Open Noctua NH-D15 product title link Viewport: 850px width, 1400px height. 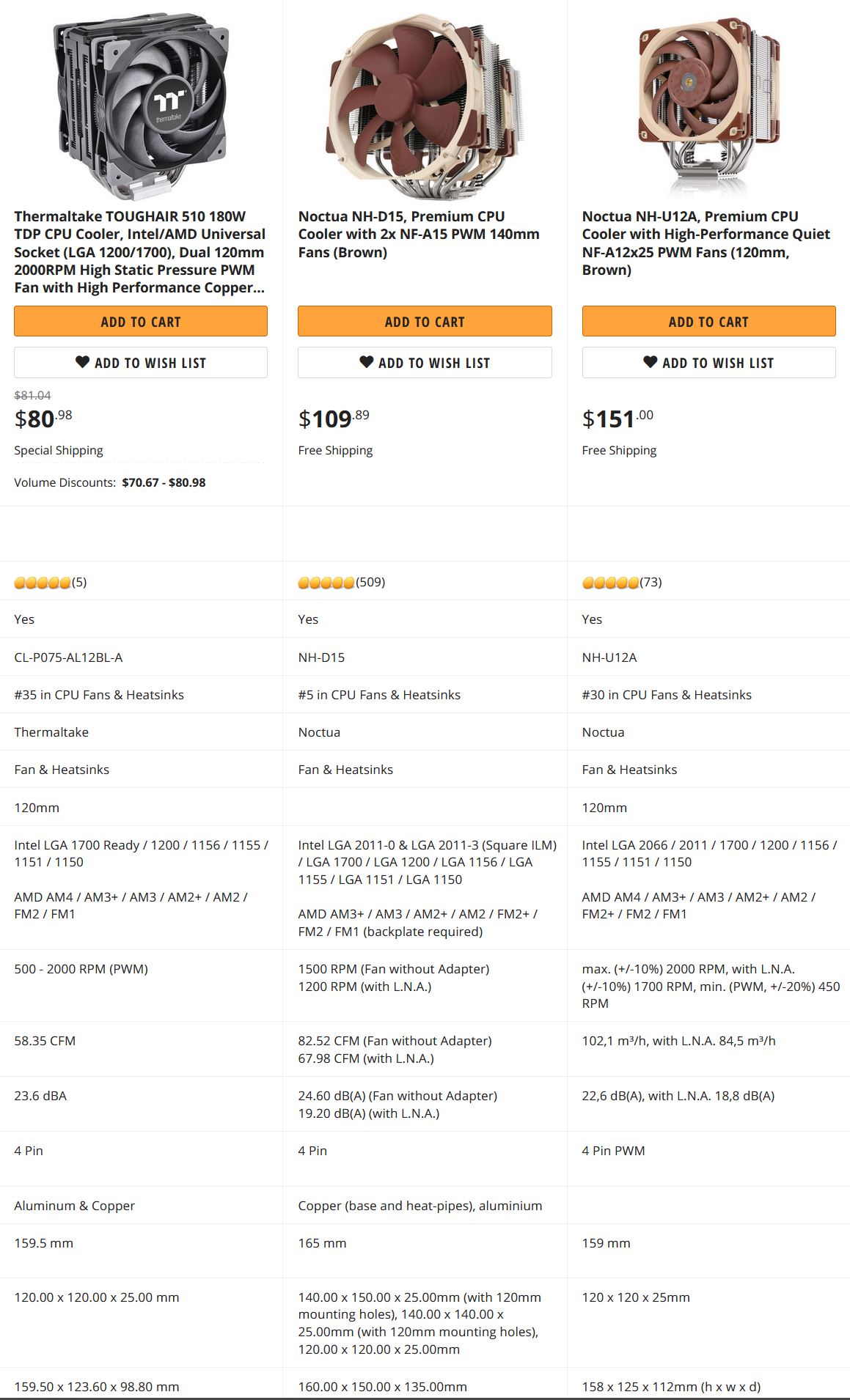[x=418, y=235]
